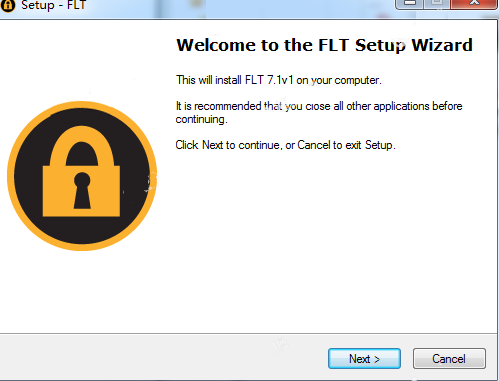The width and height of the screenshot is (499, 381).
Task: Click the Next > button
Action: pos(364,359)
